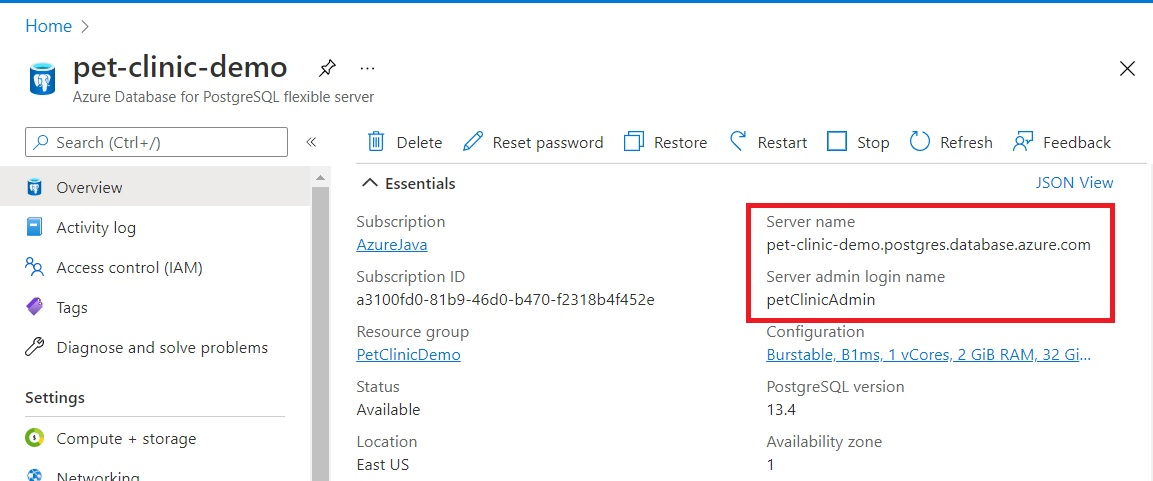The height and width of the screenshot is (481, 1153).
Task: Click the sidebar search field
Action: [156, 142]
